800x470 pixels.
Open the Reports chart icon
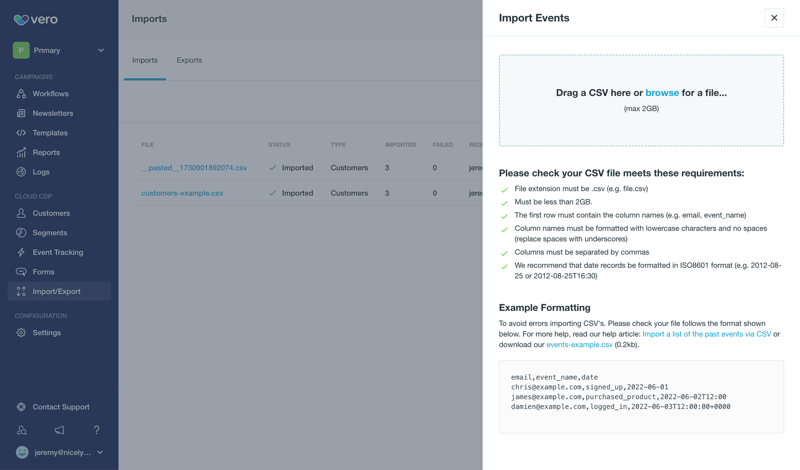21,152
